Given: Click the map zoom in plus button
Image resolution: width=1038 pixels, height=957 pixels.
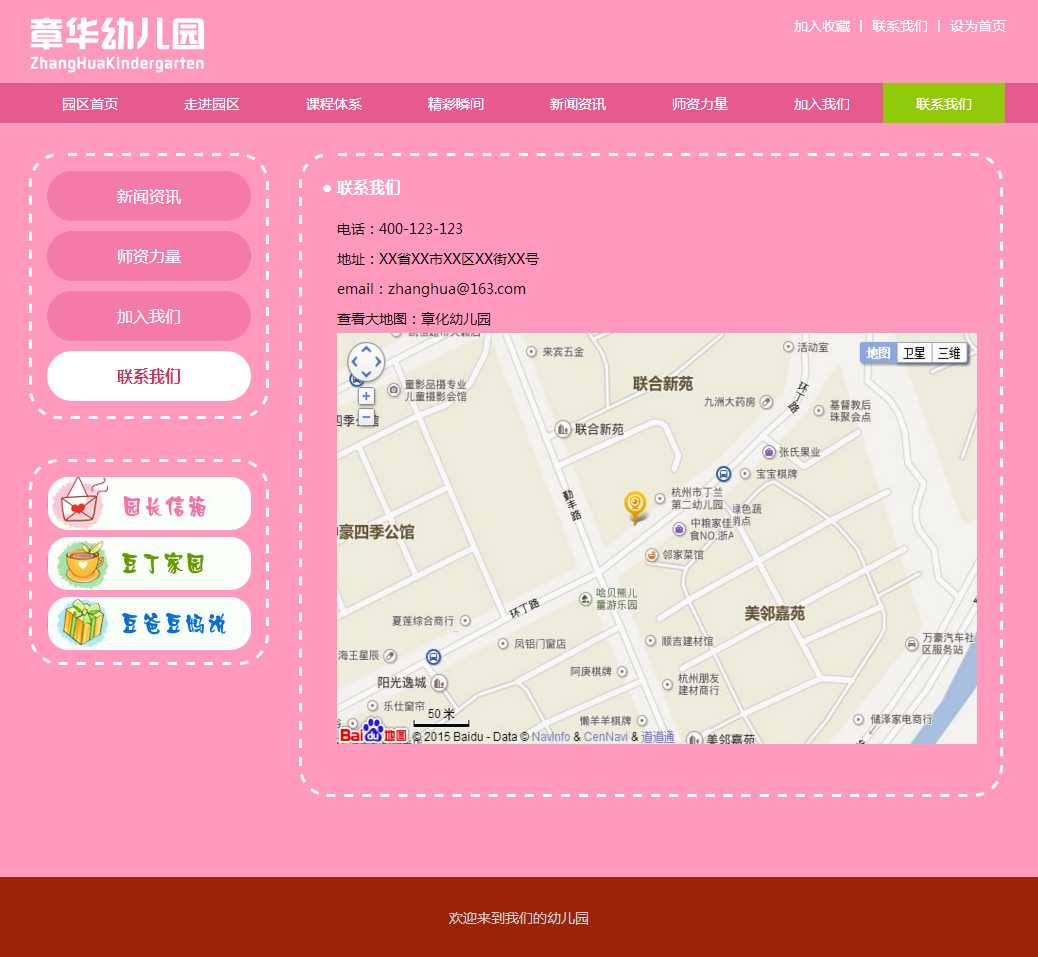Looking at the screenshot, I should tap(366, 396).
